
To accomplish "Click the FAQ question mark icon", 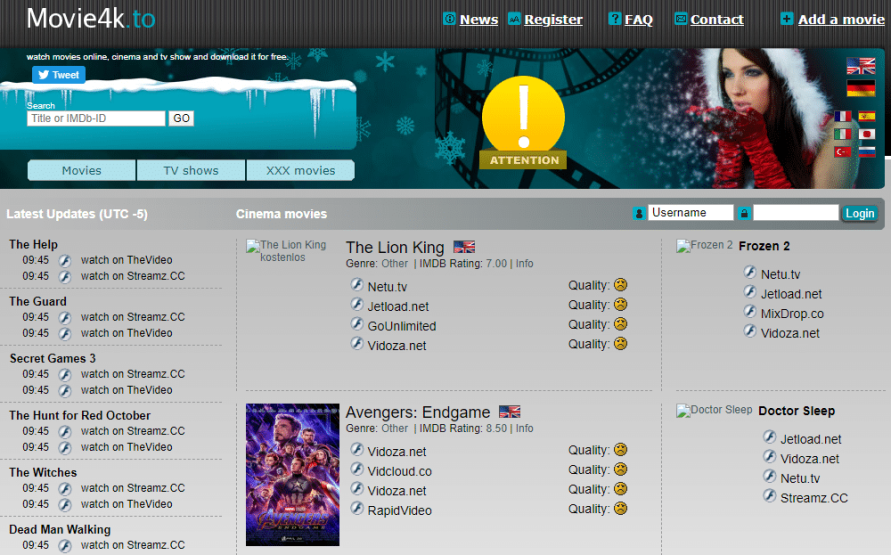I will tap(614, 19).
